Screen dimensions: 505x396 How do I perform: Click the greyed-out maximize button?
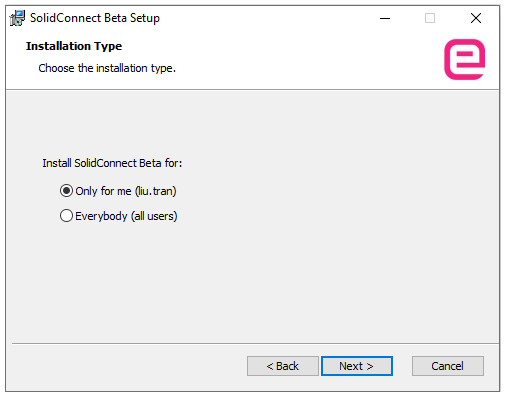(430, 18)
